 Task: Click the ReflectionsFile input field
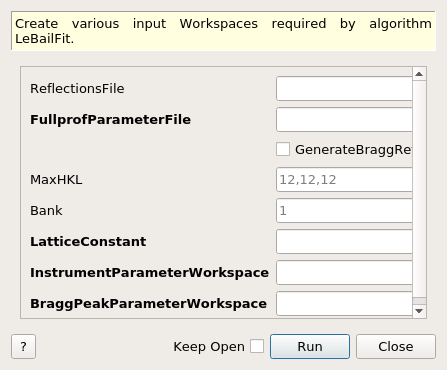344,88
